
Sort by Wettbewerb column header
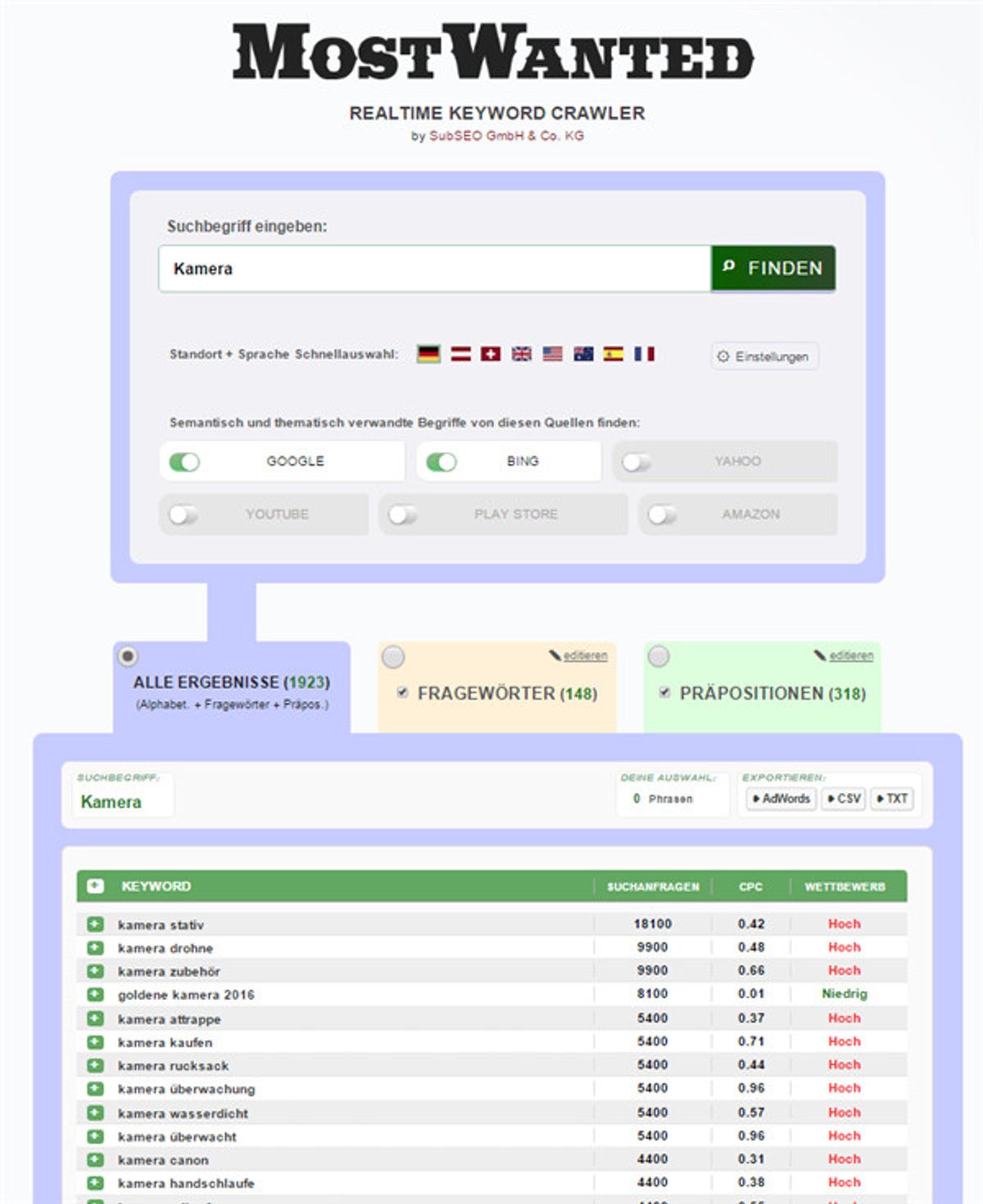point(845,887)
